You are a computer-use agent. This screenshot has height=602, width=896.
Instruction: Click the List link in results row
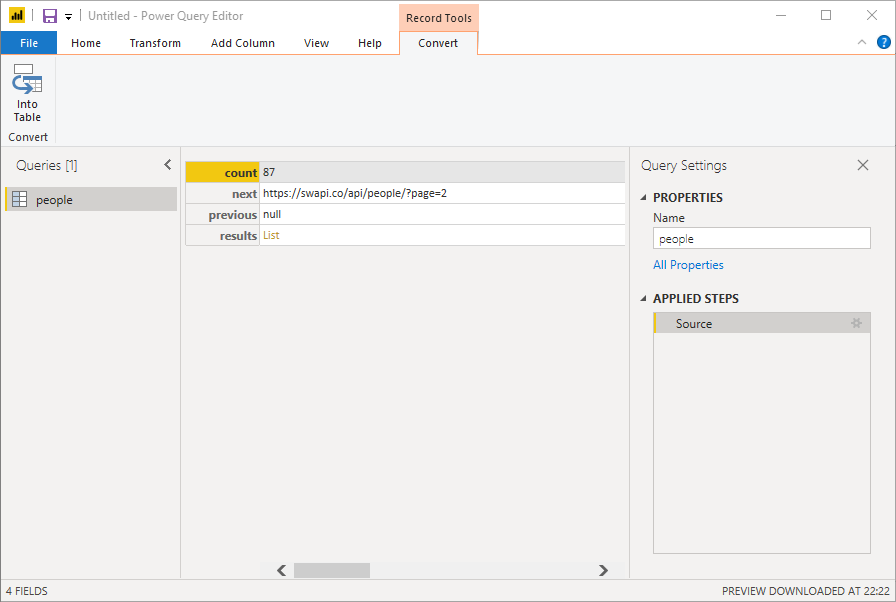click(x=271, y=235)
